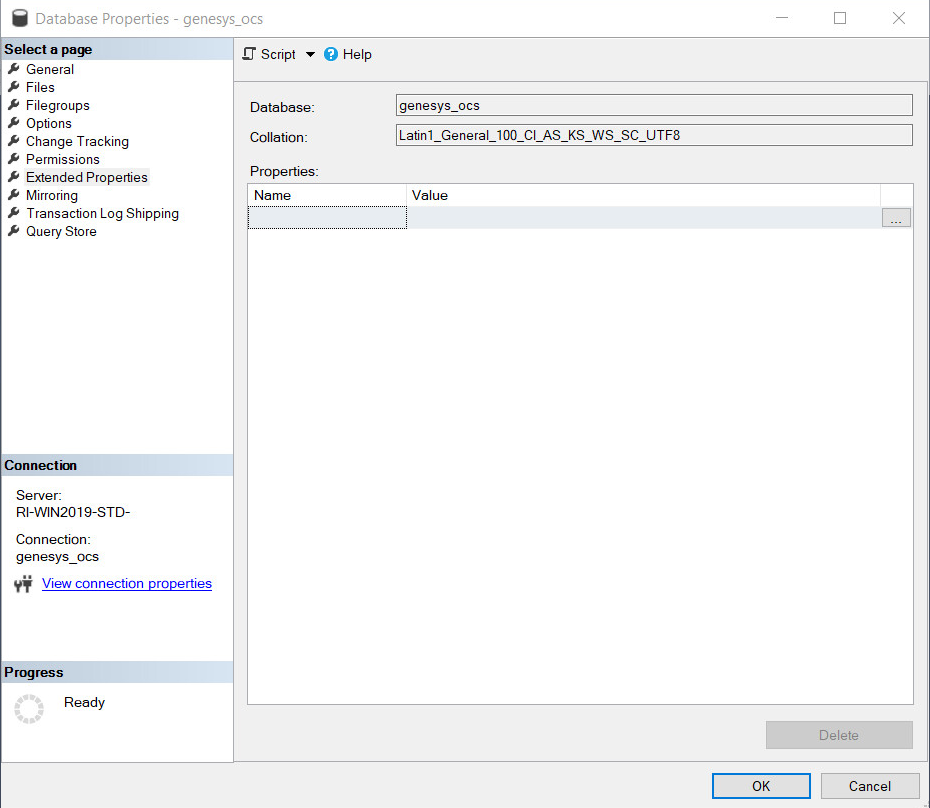The height and width of the screenshot is (808, 930).
Task: Click the ellipsis button in Value row
Action: click(x=896, y=218)
